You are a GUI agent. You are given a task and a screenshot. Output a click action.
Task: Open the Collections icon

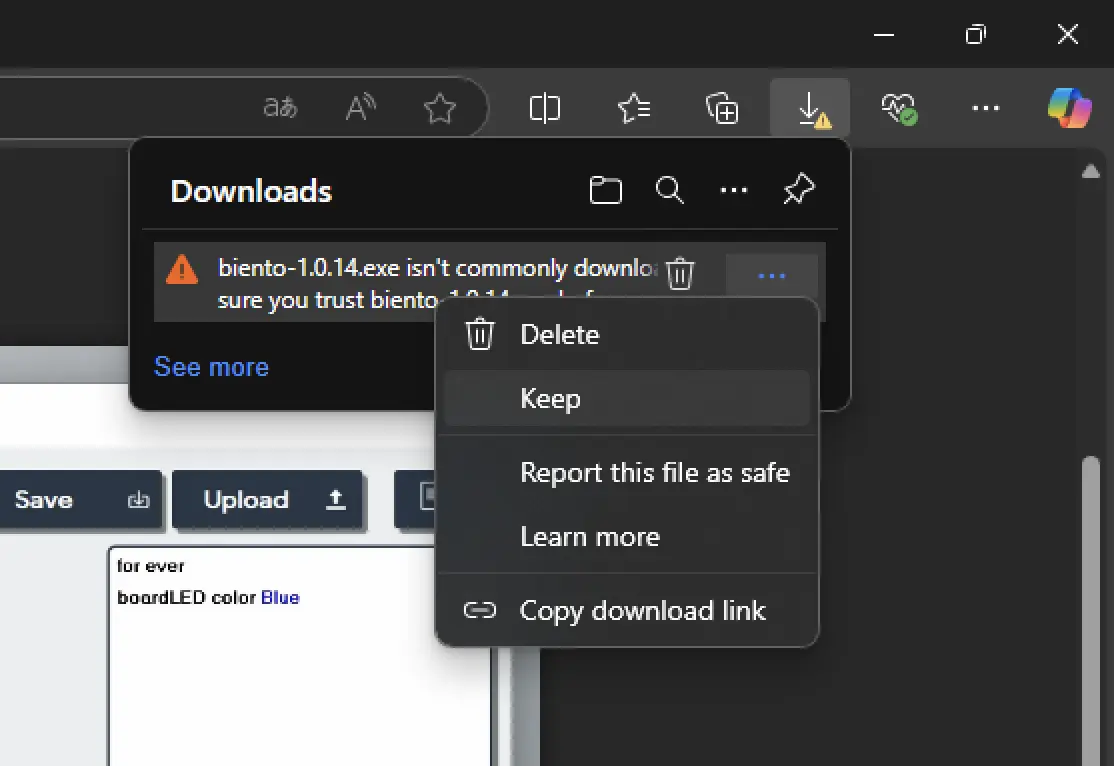click(722, 108)
